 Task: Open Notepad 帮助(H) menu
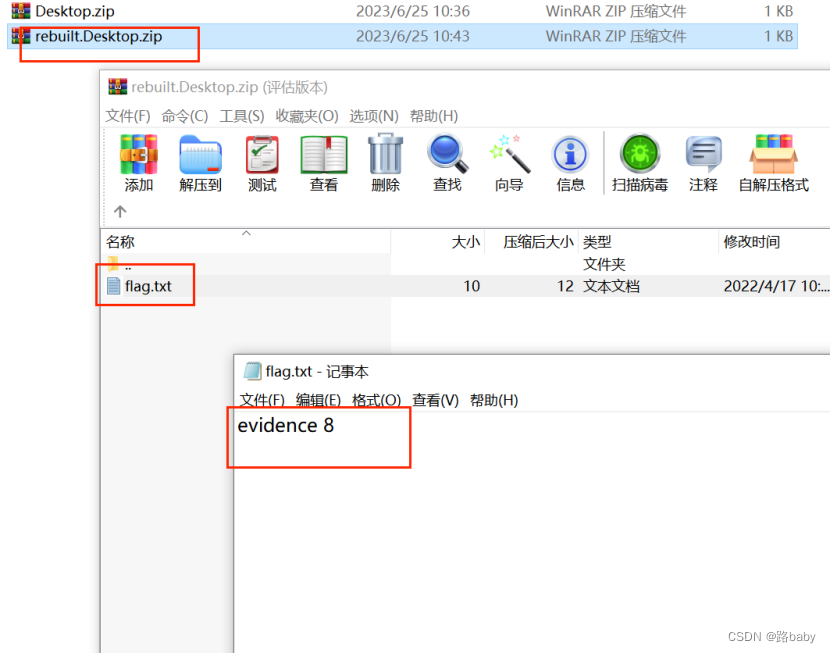(x=494, y=400)
